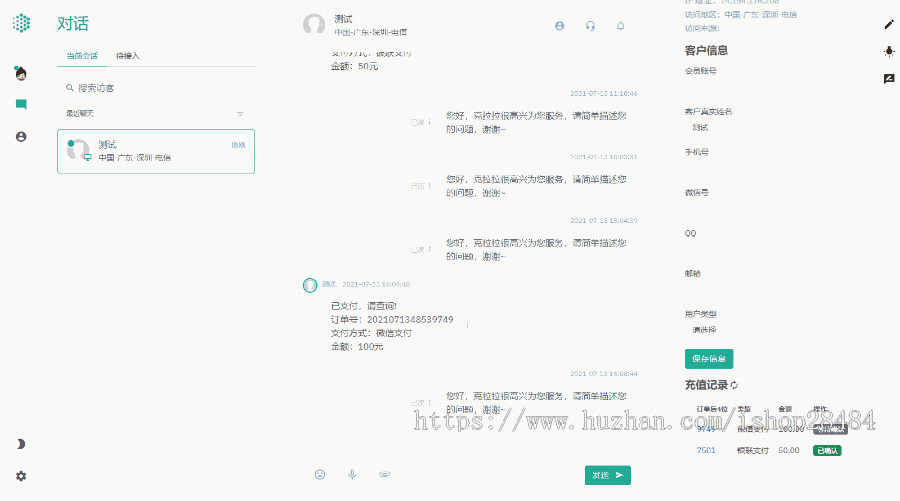Click the 测试 avatar beside 15:04:46 message

(310, 285)
